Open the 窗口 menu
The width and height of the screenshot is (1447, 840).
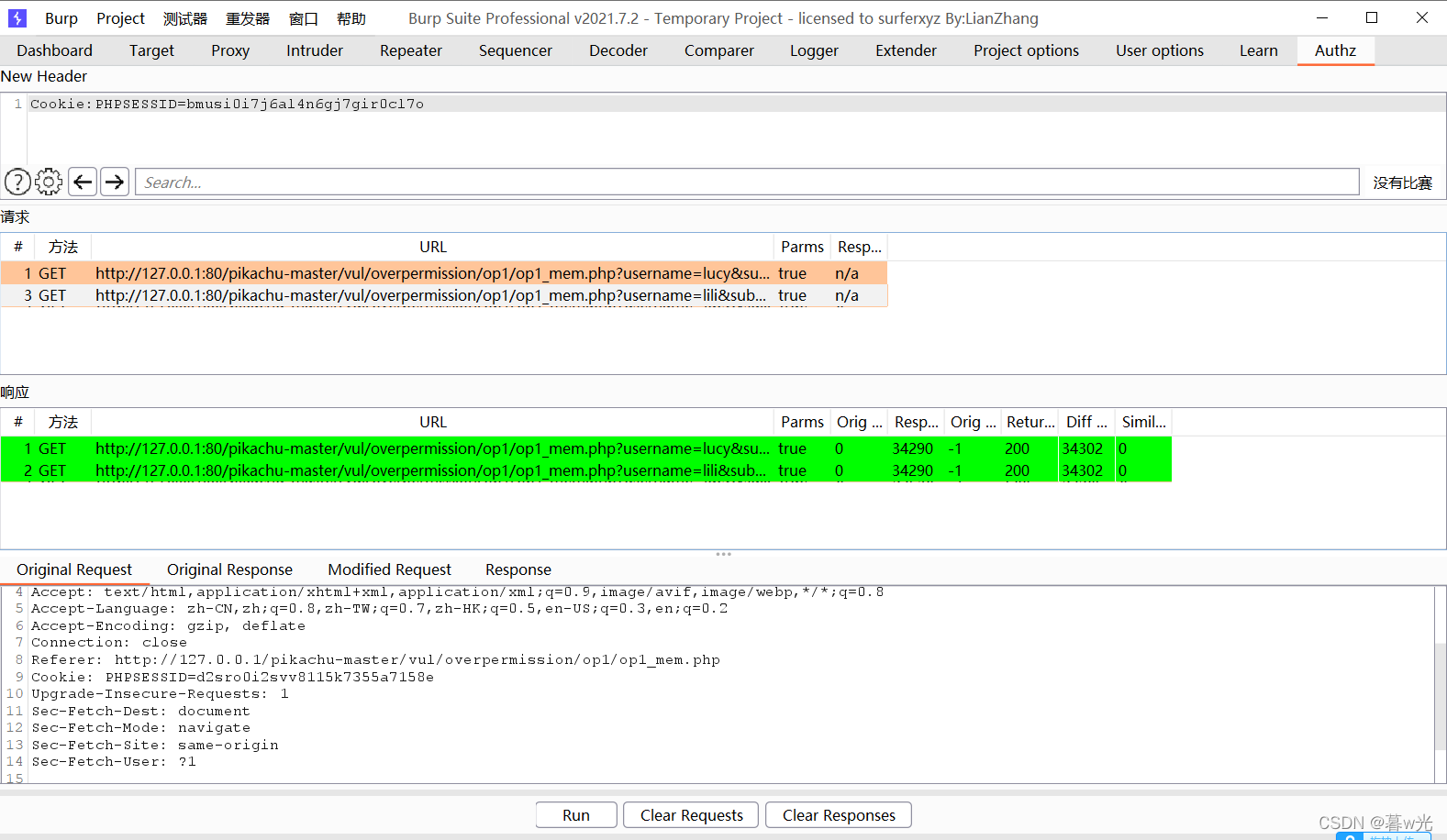(303, 18)
